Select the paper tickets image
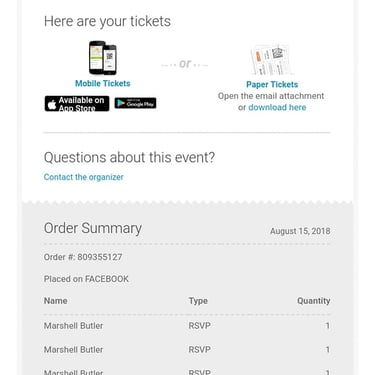This screenshot has height=375, width=375. coord(271,59)
